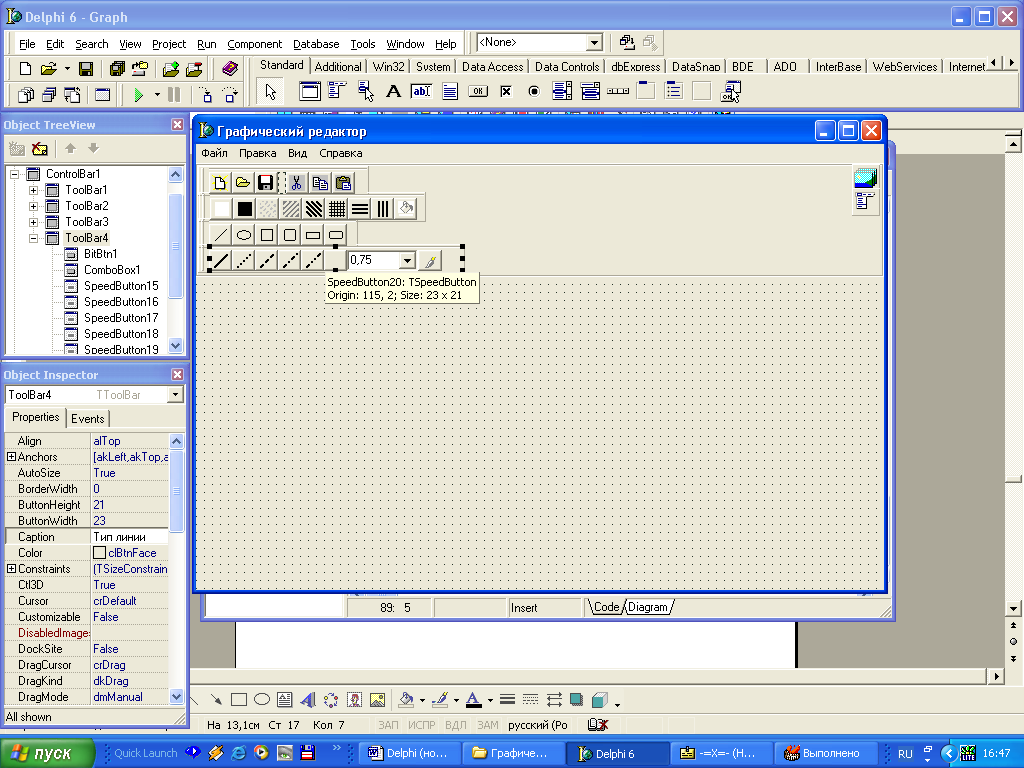Select the horizontal lines fill pattern
The width and height of the screenshot is (1024, 768).
coord(360,208)
